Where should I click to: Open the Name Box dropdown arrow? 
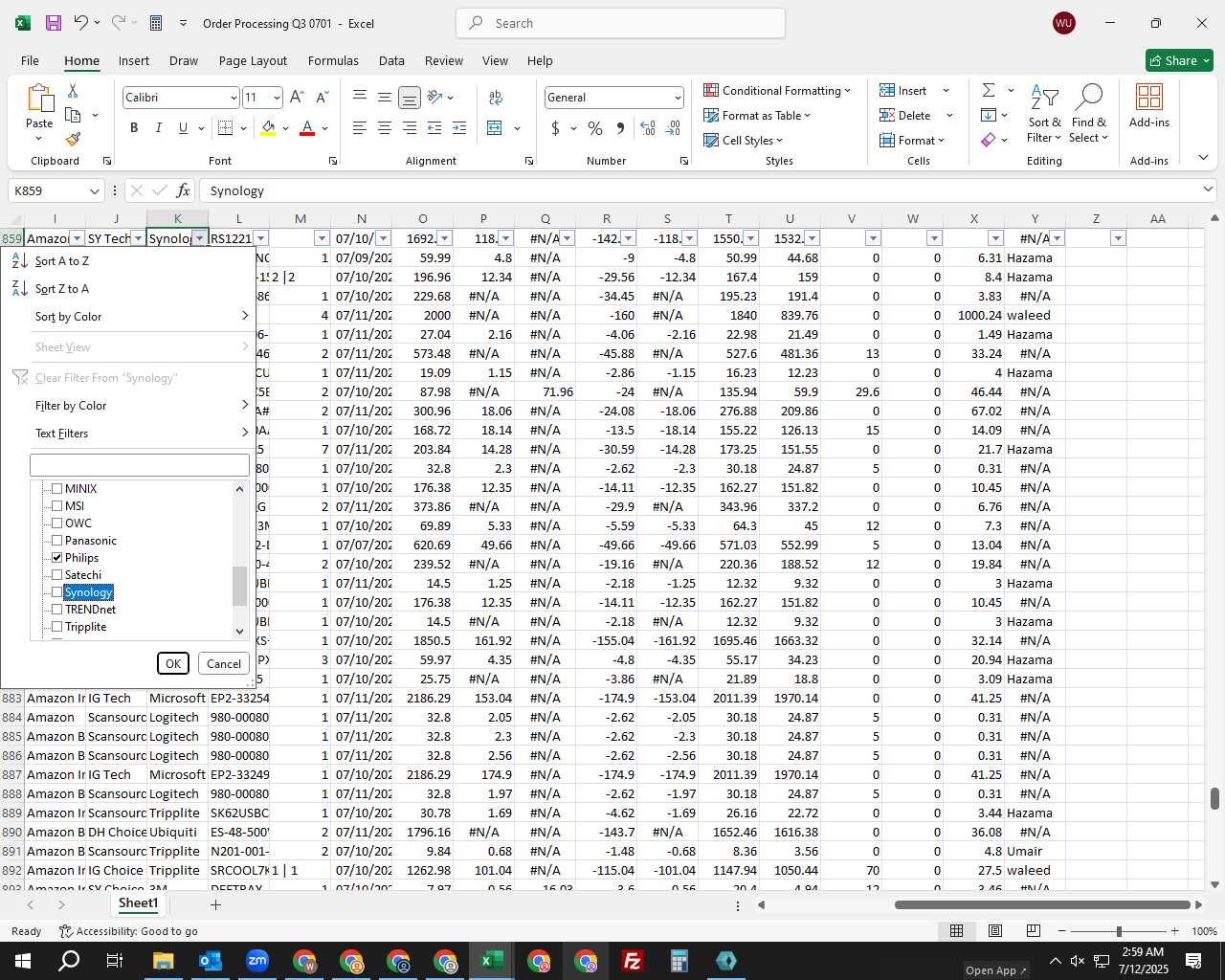(x=94, y=190)
